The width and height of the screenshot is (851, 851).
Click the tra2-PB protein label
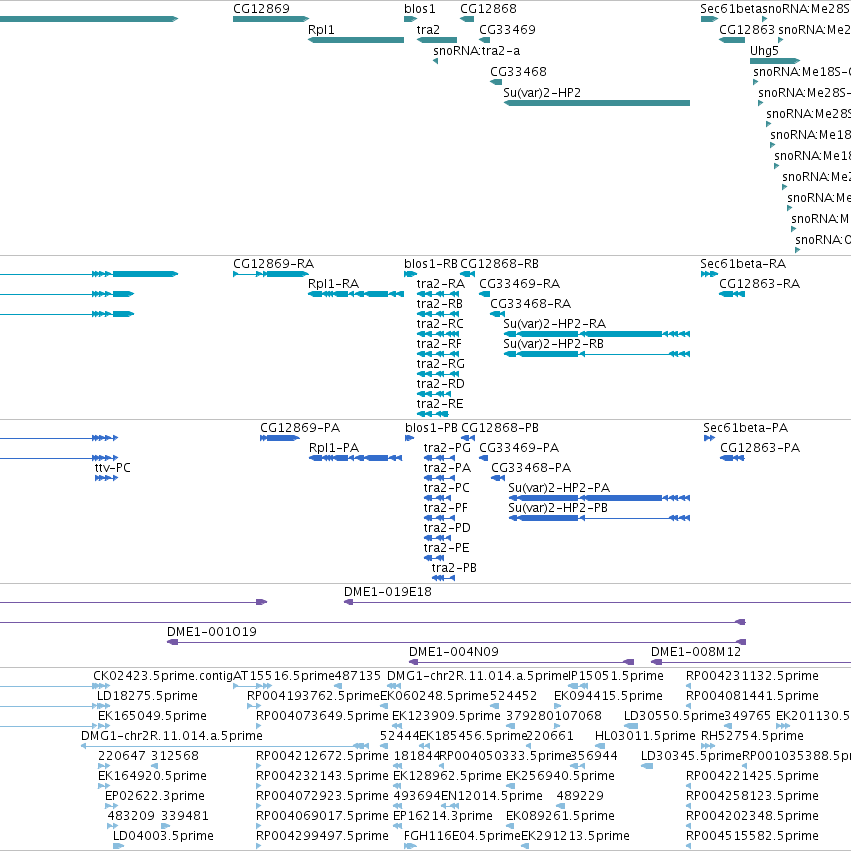coord(454,568)
